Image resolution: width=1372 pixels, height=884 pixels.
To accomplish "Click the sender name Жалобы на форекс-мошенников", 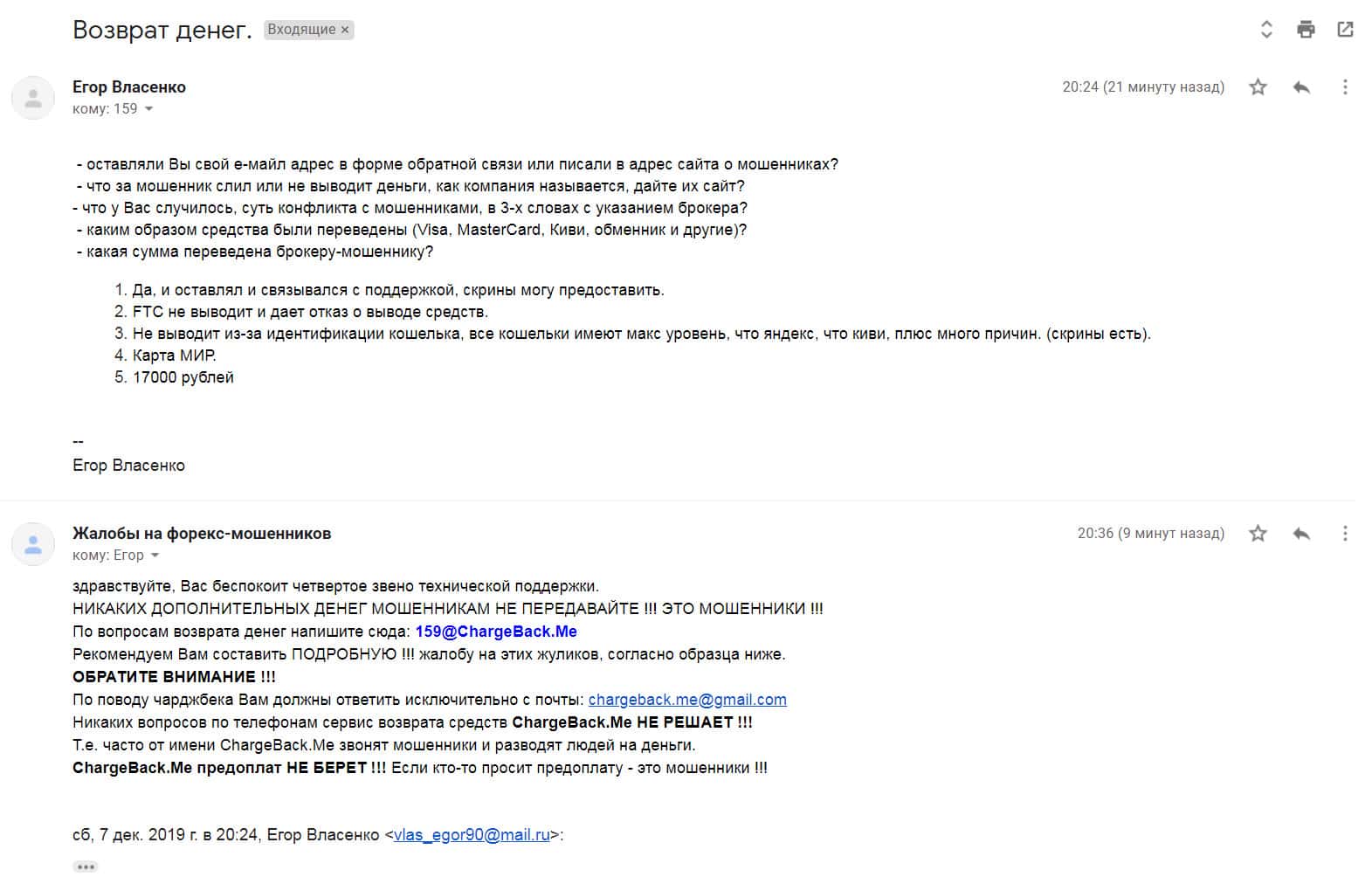I will pos(202,534).
